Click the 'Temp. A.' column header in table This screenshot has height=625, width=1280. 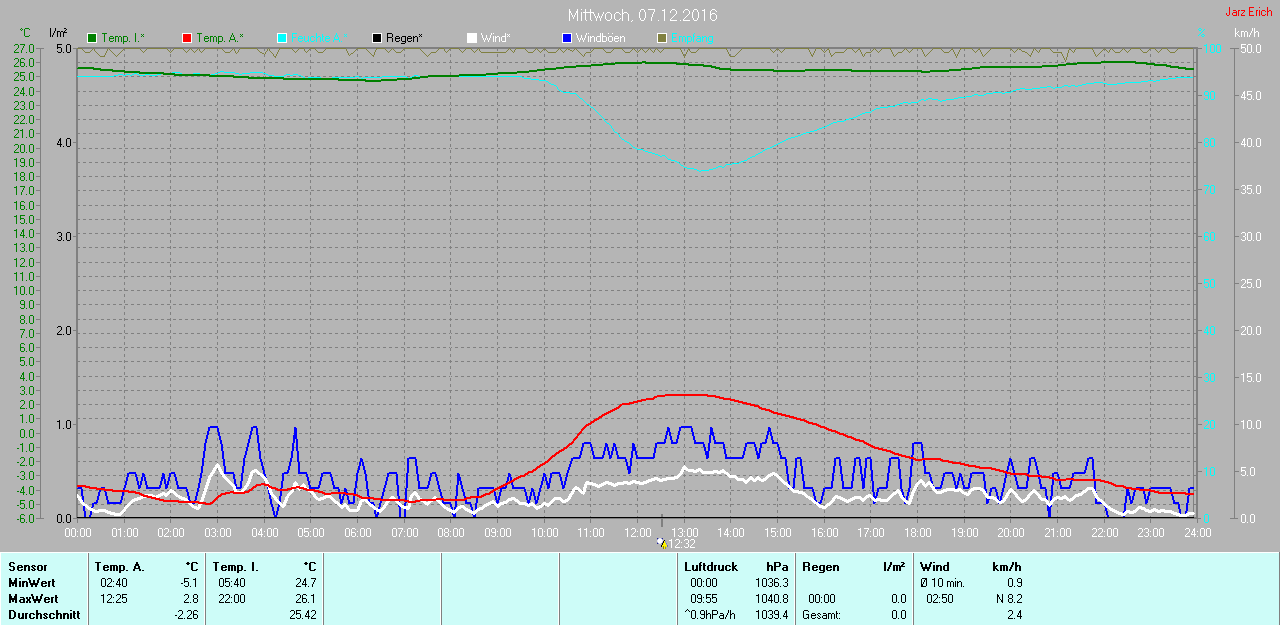tap(120, 567)
